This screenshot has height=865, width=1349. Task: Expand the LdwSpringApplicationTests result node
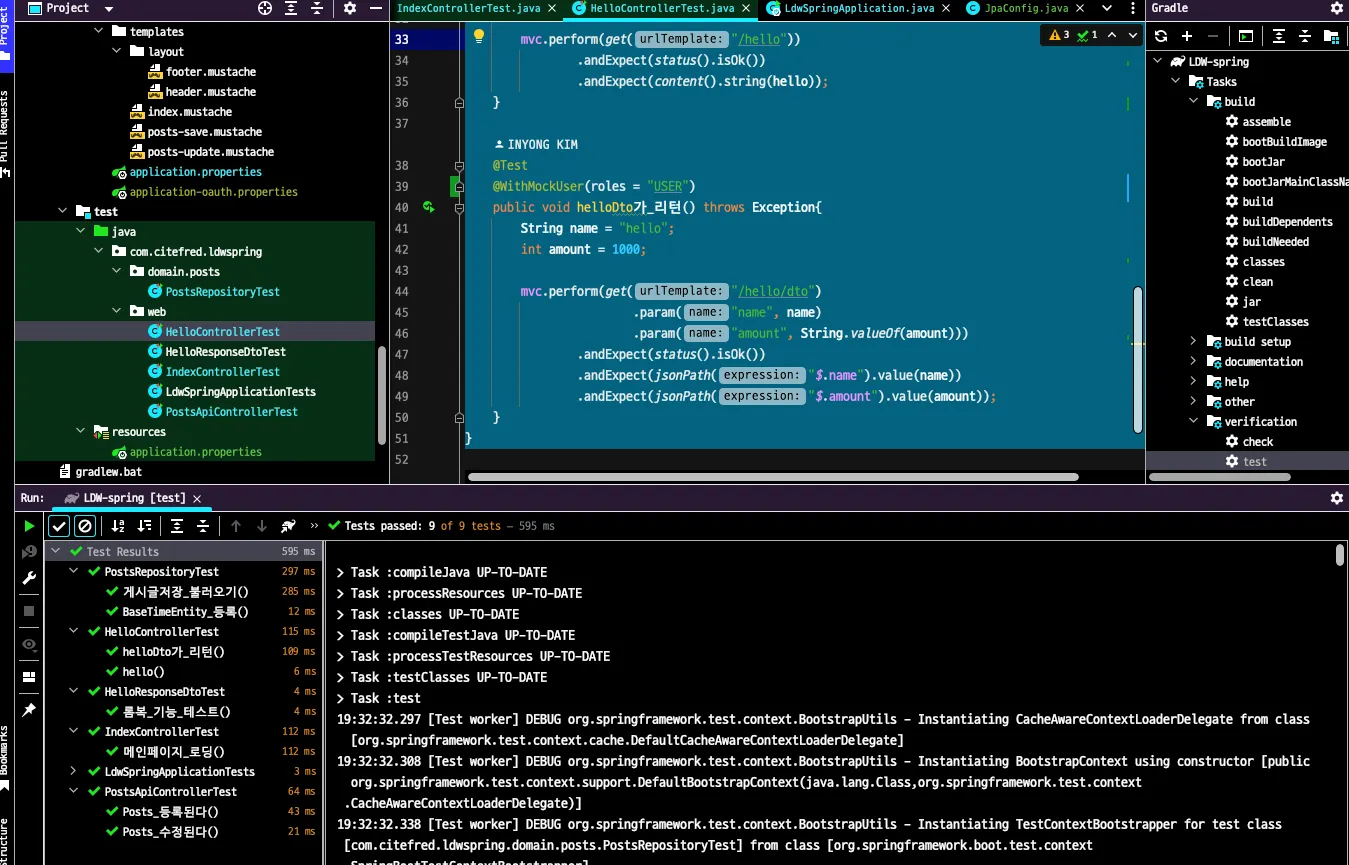[x=74, y=771]
